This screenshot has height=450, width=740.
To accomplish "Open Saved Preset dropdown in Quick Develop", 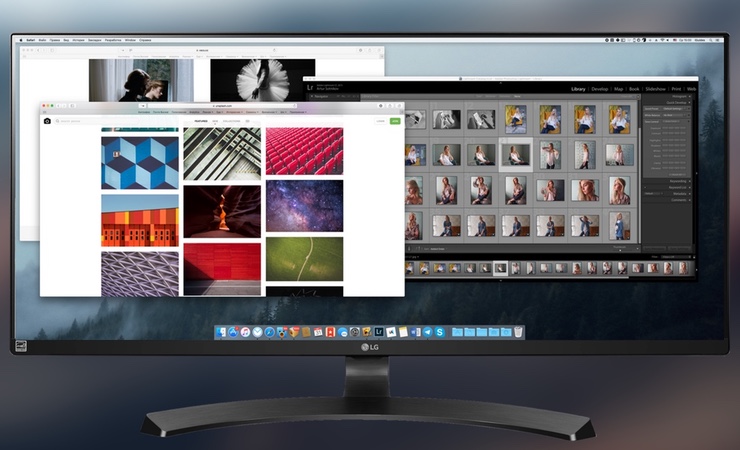I will pyautogui.click(x=676, y=108).
